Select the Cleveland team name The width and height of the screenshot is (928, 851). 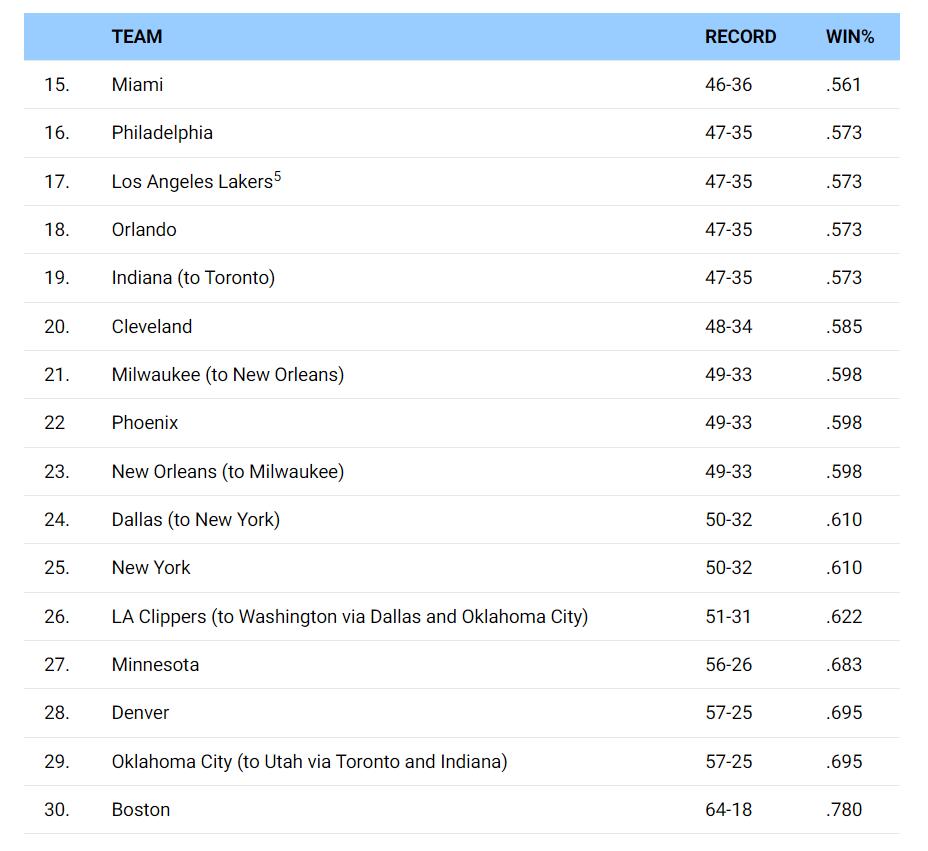[152, 327]
